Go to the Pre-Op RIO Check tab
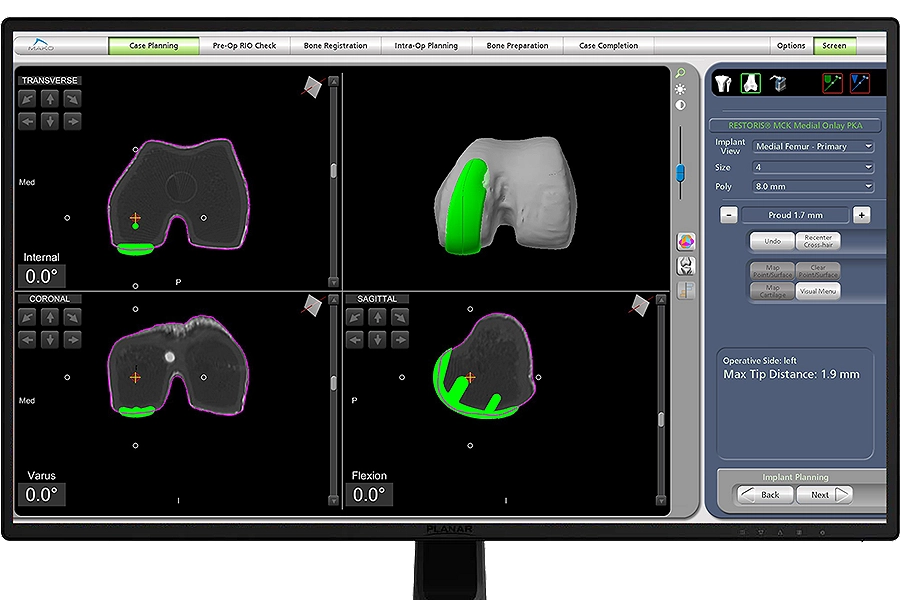 pyautogui.click(x=244, y=45)
